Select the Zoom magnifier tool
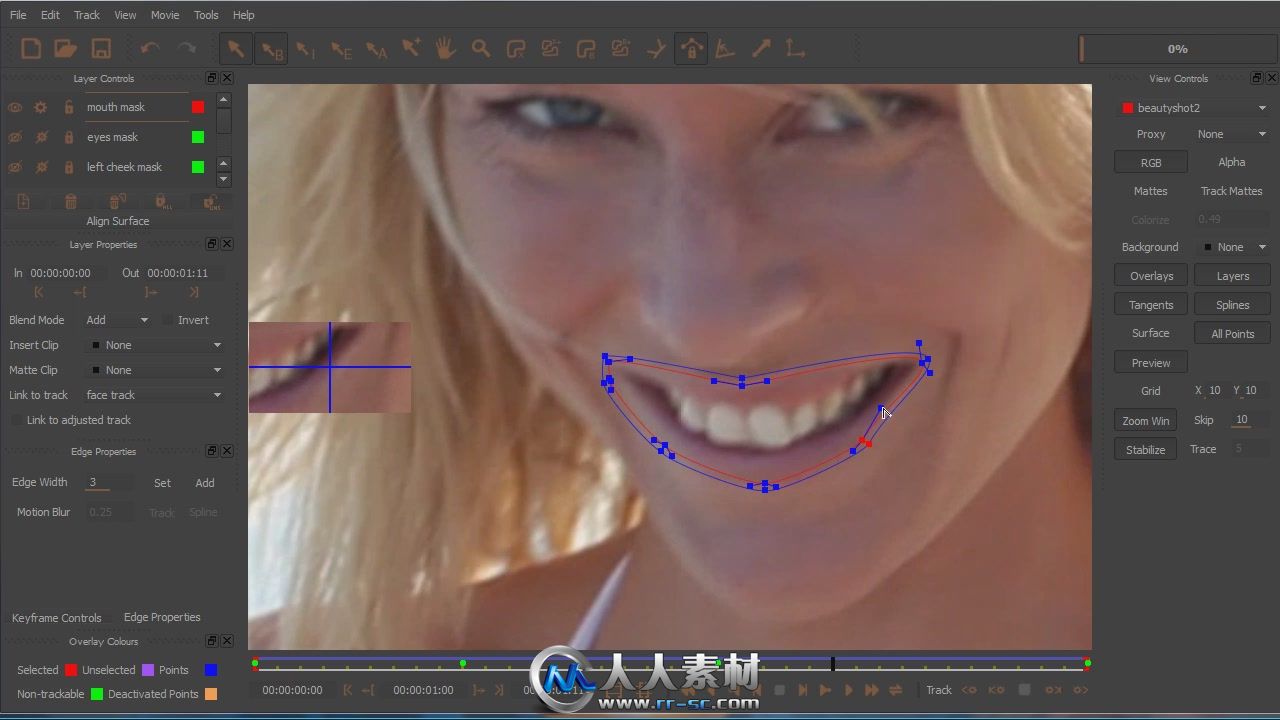 point(481,48)
